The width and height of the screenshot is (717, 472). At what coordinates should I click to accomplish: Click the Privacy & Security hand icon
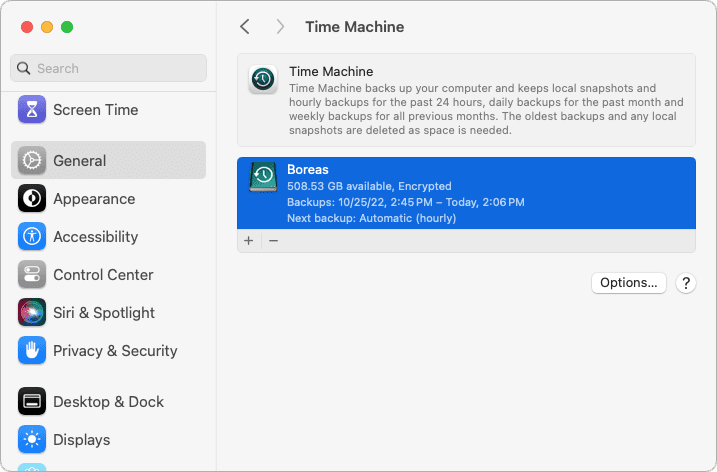[32, 350]
